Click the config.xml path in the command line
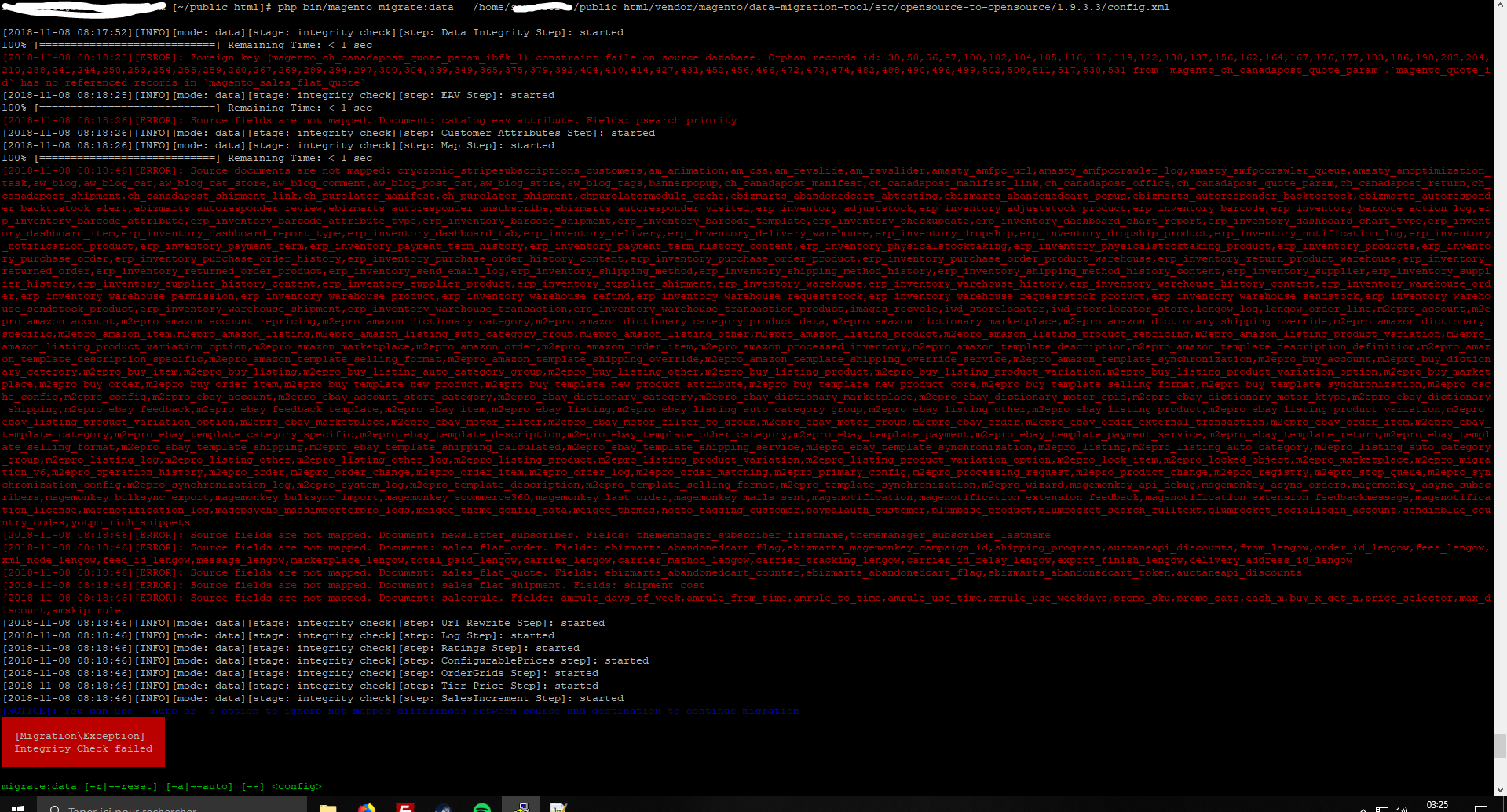This screenshot has height=812, width=1507. coord(821,7)
